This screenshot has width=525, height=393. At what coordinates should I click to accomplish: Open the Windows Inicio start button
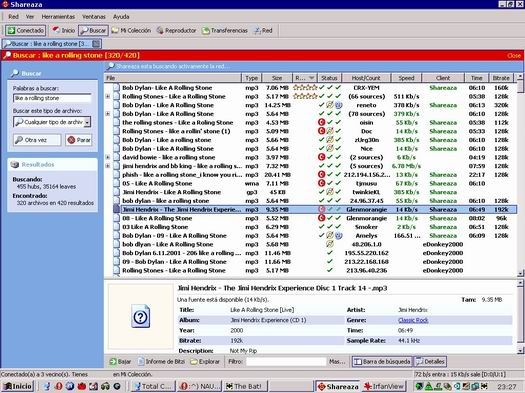point(18,386)
